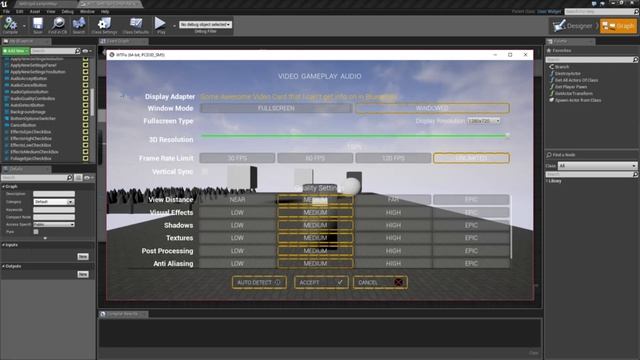Click Add New button in My Blueprint
Screen dimensions: 640x360
(x=15, y=51)
